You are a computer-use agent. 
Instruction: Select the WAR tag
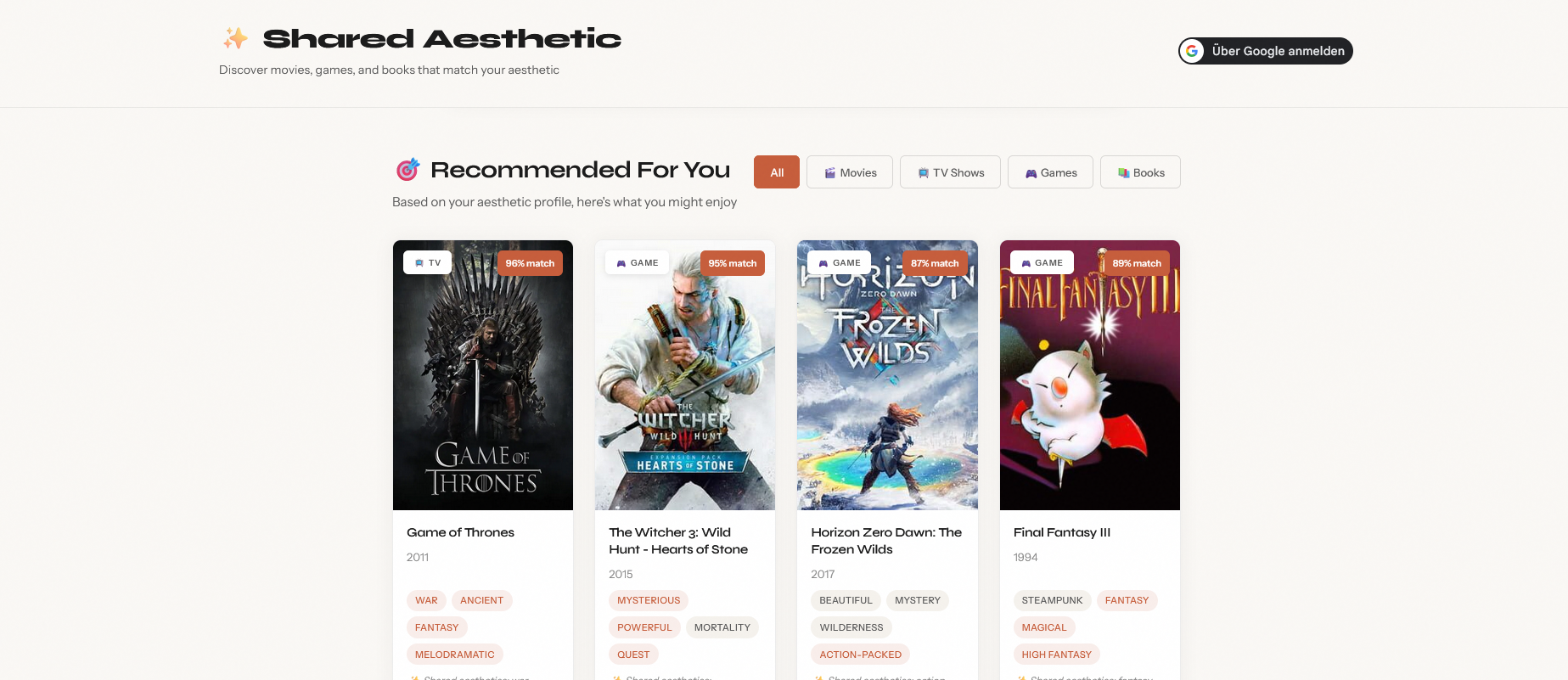coord(426,600)
